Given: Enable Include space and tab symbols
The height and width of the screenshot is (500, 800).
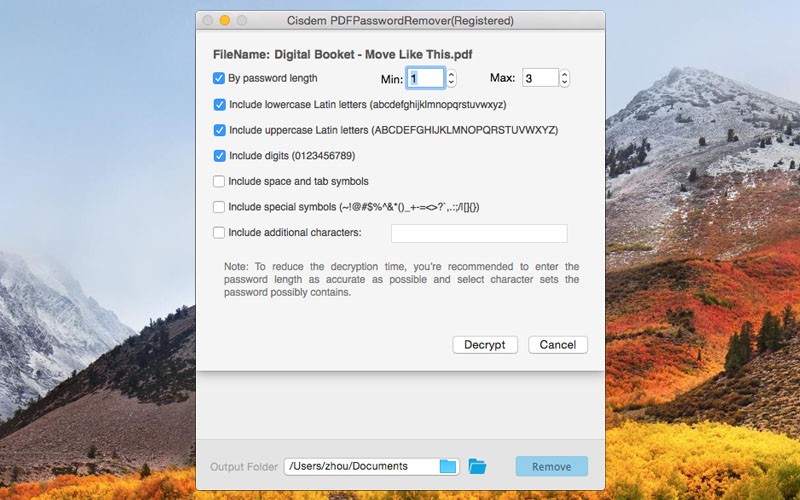Looking at the screenshot, I should click(x=219, y=181).
